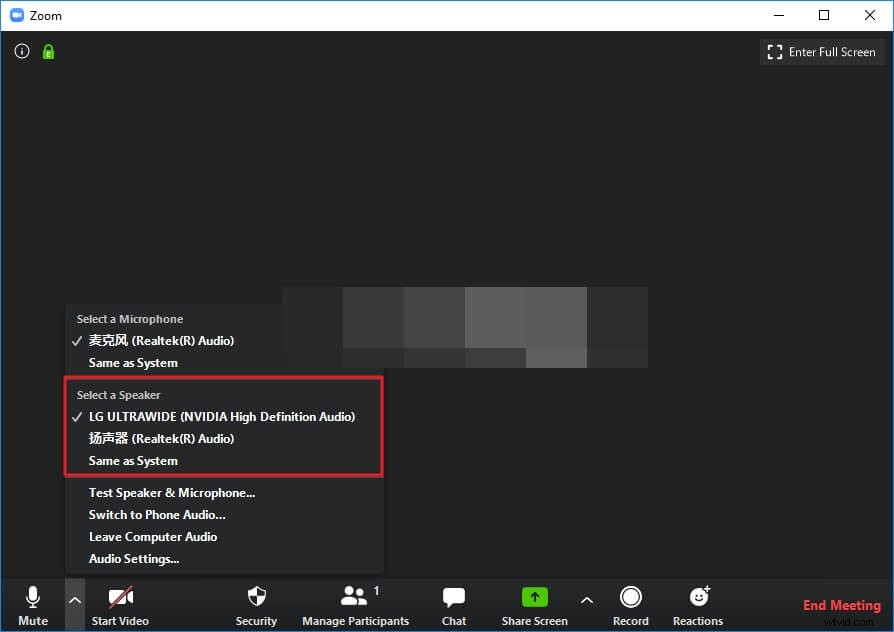The image size is (894, 632).
Task: Choose Switch to Phone Audio option
Action: point(157,514)
